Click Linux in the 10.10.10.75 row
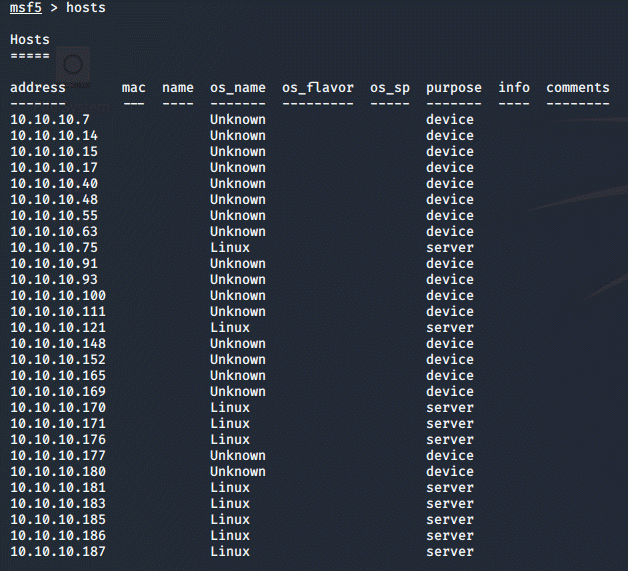The image size is (628, 571). [x=230, y=248]
